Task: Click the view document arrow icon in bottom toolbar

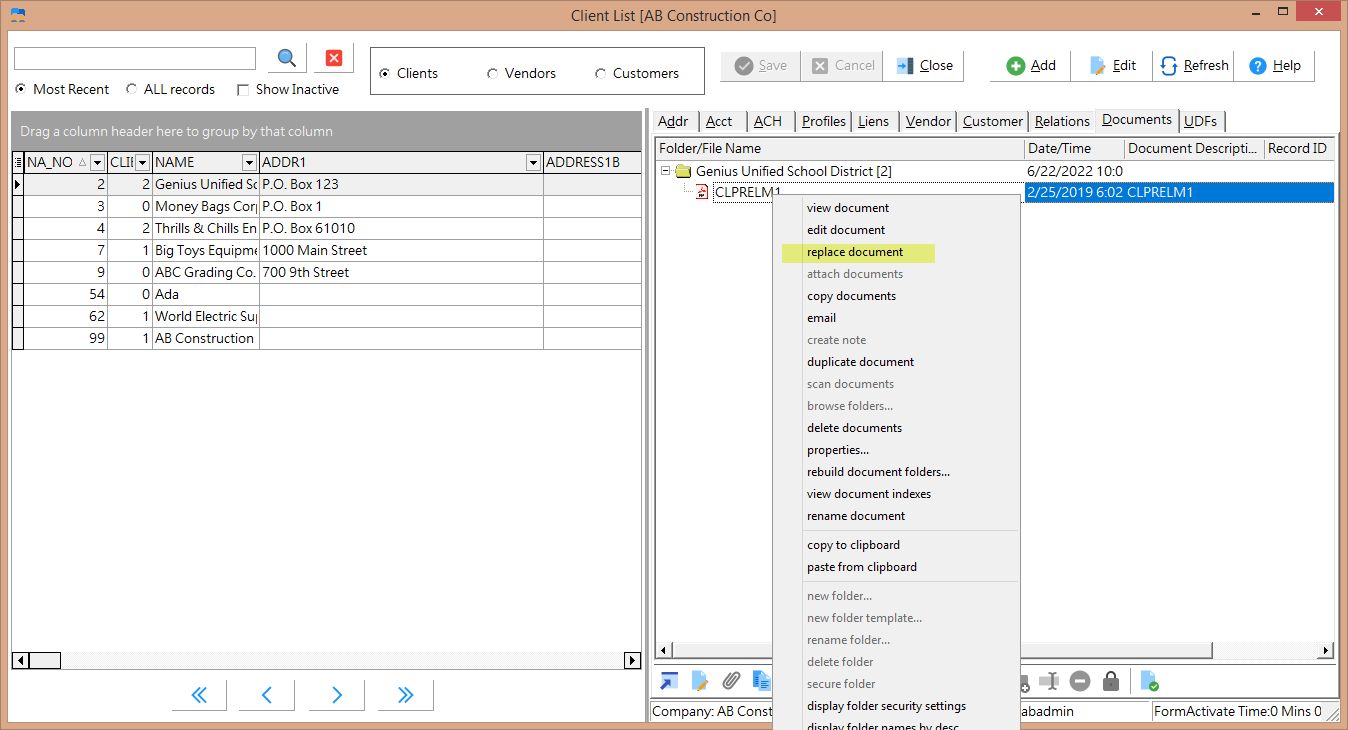Action: click(x=669, y=682)
